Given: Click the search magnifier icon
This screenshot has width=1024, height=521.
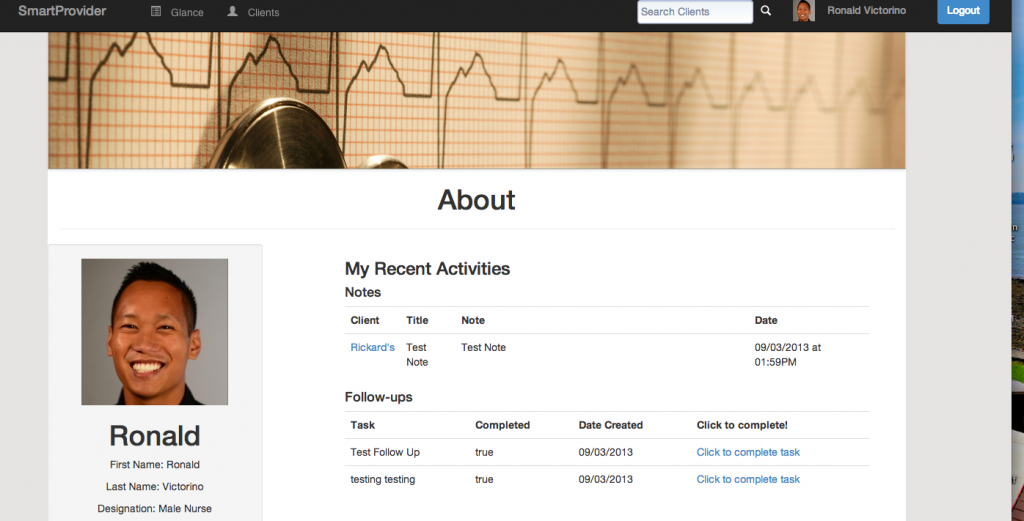Looking at the screenshot, I should tap(766, 11).
